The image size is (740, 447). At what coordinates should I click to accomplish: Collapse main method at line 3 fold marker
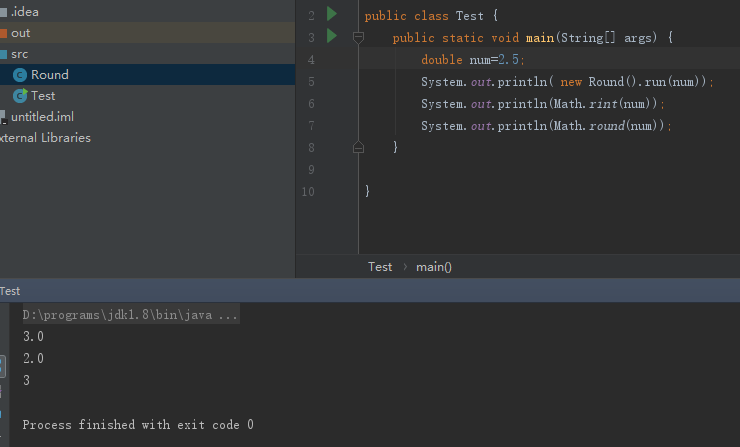(x=358, y=37)
